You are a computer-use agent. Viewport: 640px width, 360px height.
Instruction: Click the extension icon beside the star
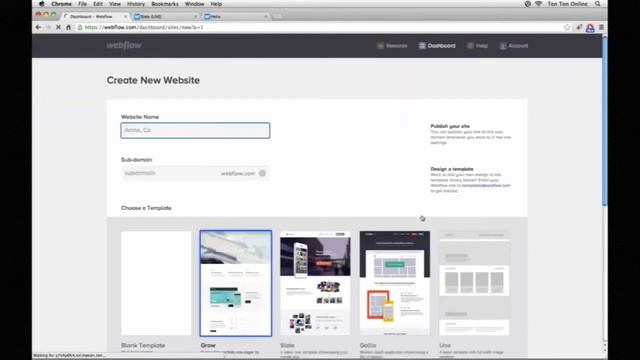click(x=579, y=27)
